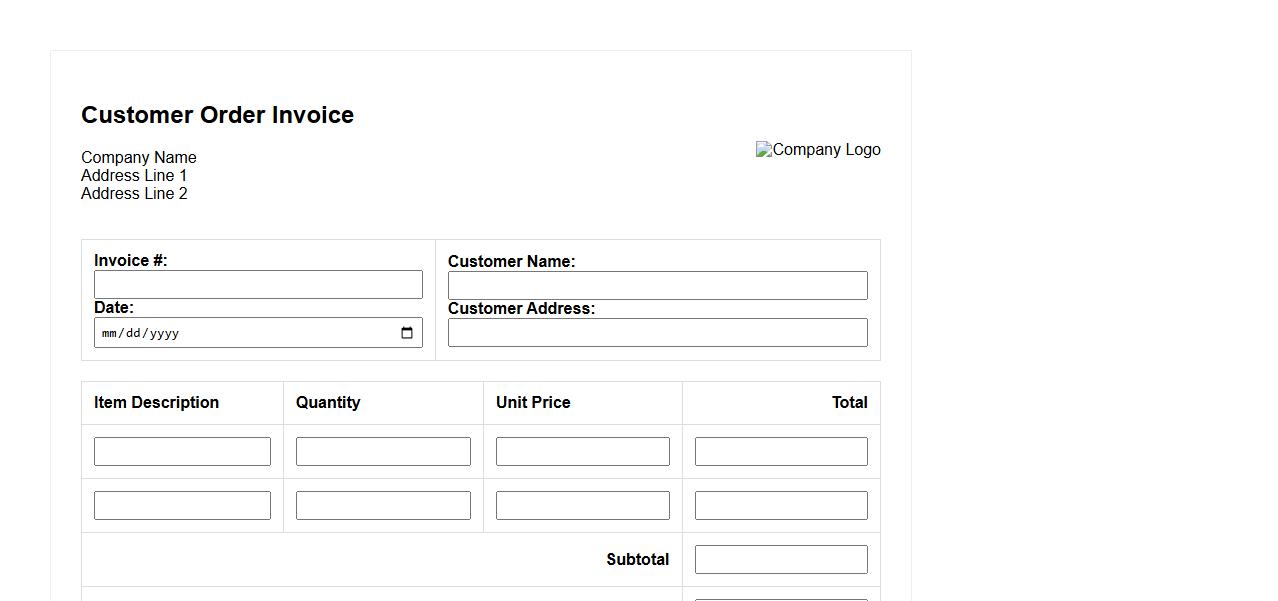Viewport: 1278px width, 601px height.
Task: Click the second row Quantity field
Action: tap(383, 506)
